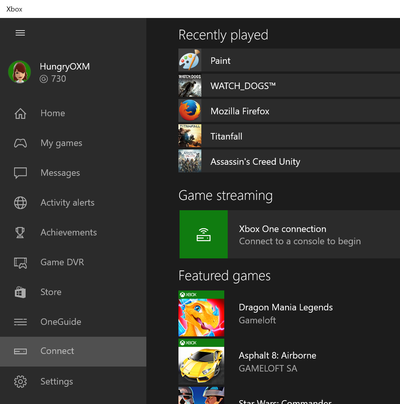The image size is (400, 404).
Task: Click the green Xbox One streaming tile icon
Action: click(x=204, y=234)
